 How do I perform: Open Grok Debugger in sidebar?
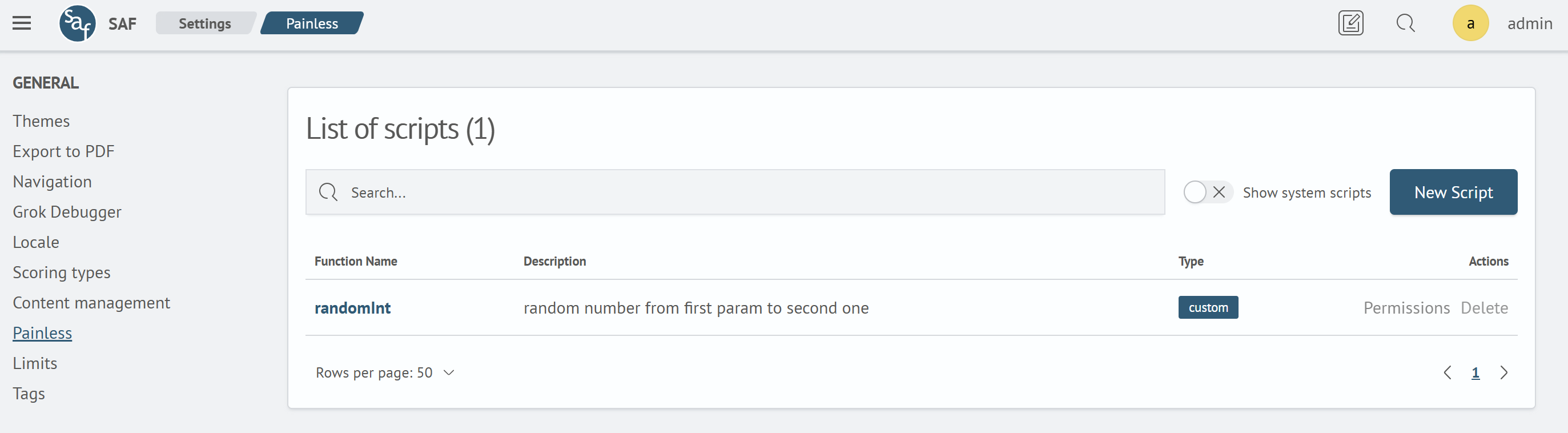tap(67, 212)
